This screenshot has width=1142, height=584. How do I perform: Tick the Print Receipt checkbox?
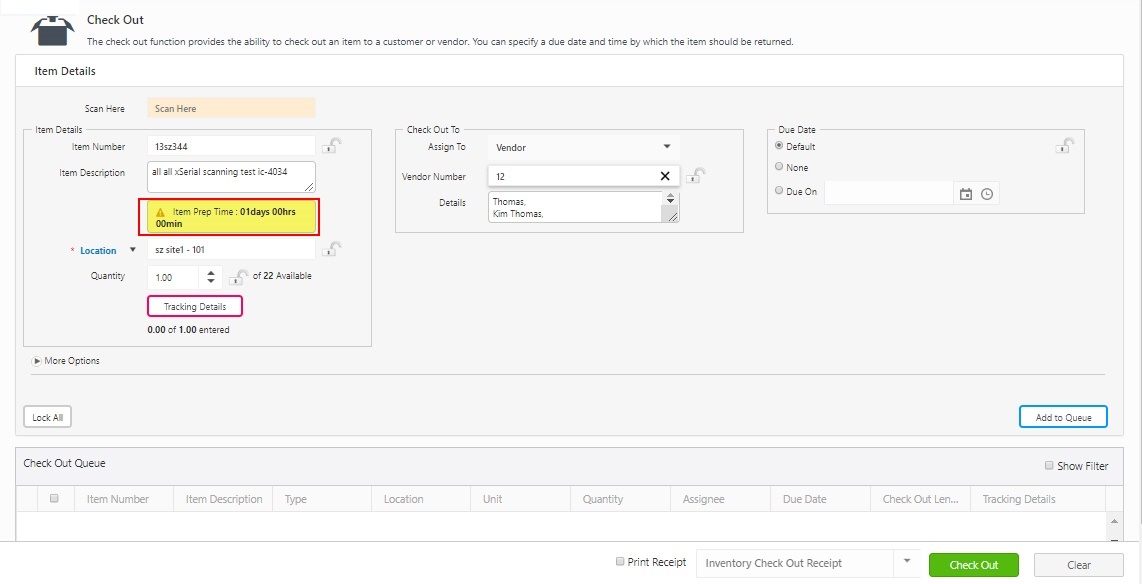click(620, 562)
